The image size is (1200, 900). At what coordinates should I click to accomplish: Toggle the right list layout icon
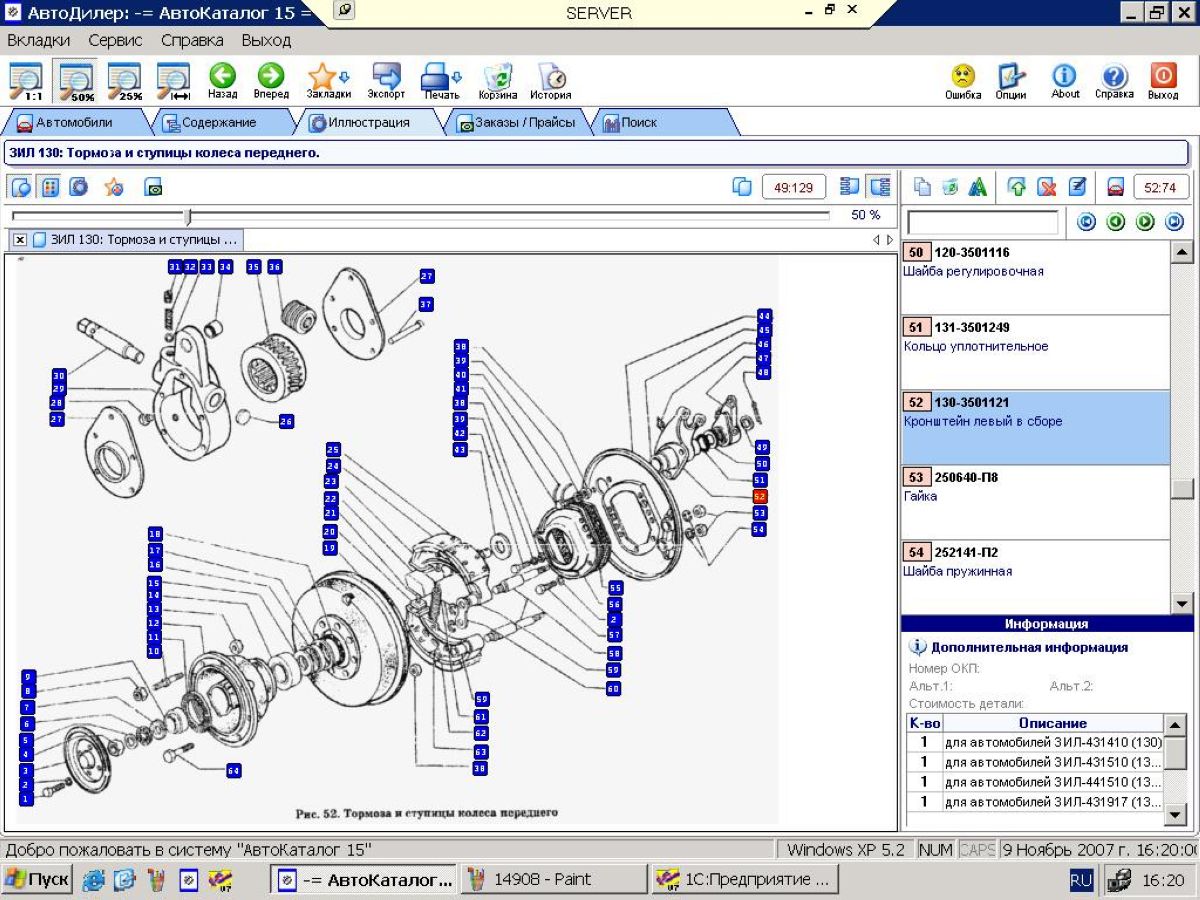coord(879,187)
